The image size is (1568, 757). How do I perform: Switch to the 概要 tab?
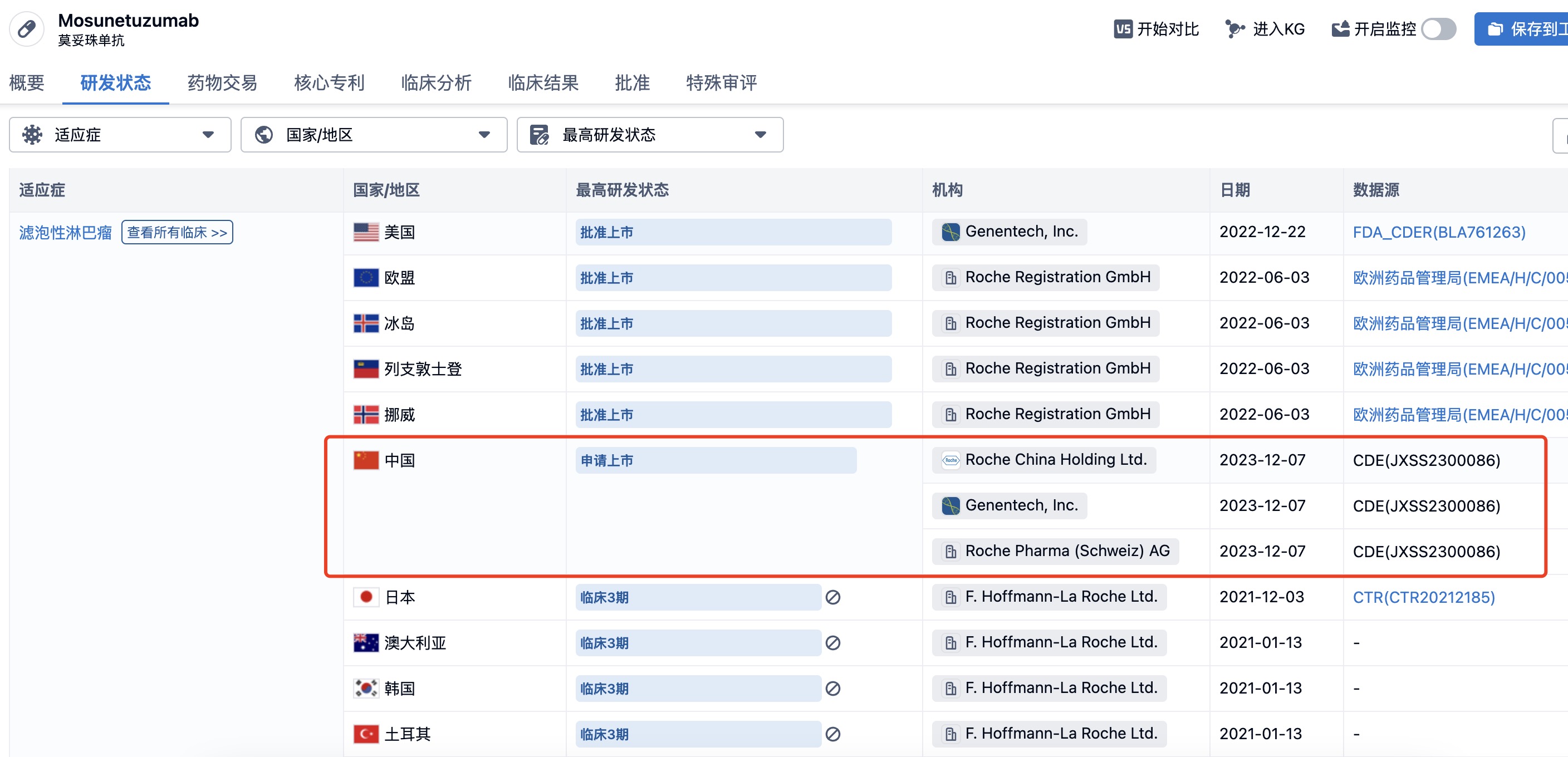pos(27,83)
